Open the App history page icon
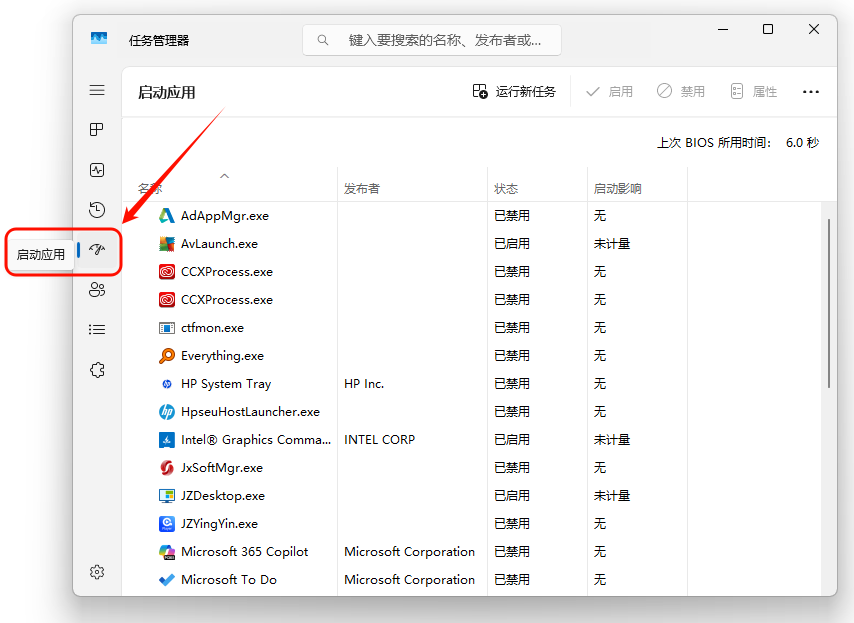This screenshot has width=854, height=623. click(x=97, y=210)
